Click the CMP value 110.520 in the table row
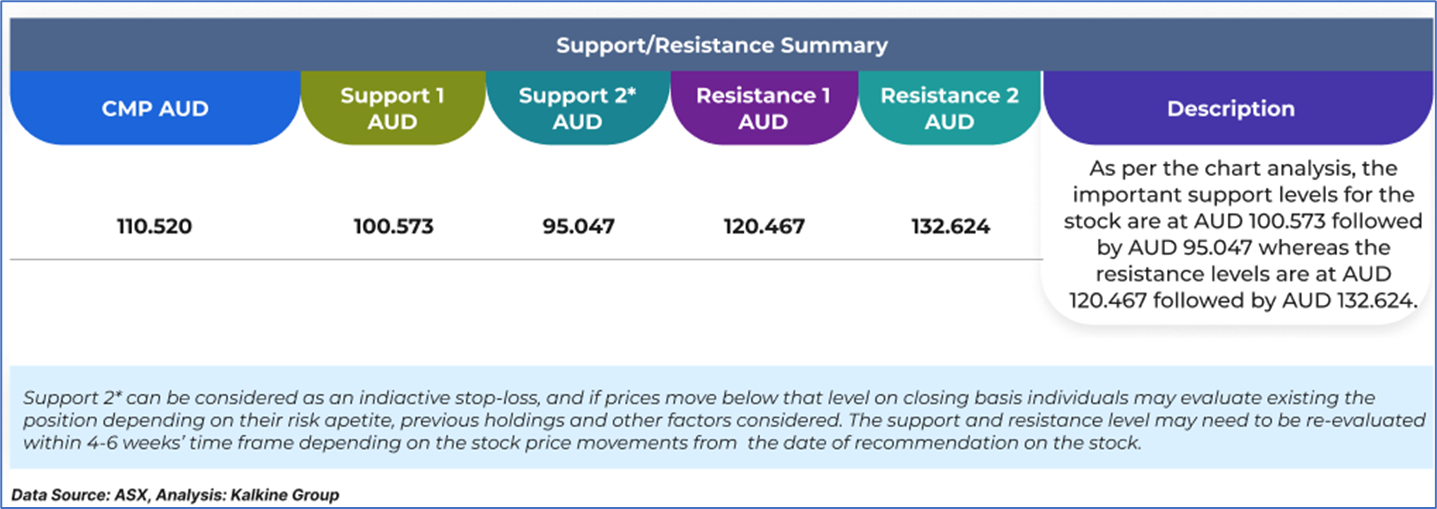 click(x=154, y=227)
